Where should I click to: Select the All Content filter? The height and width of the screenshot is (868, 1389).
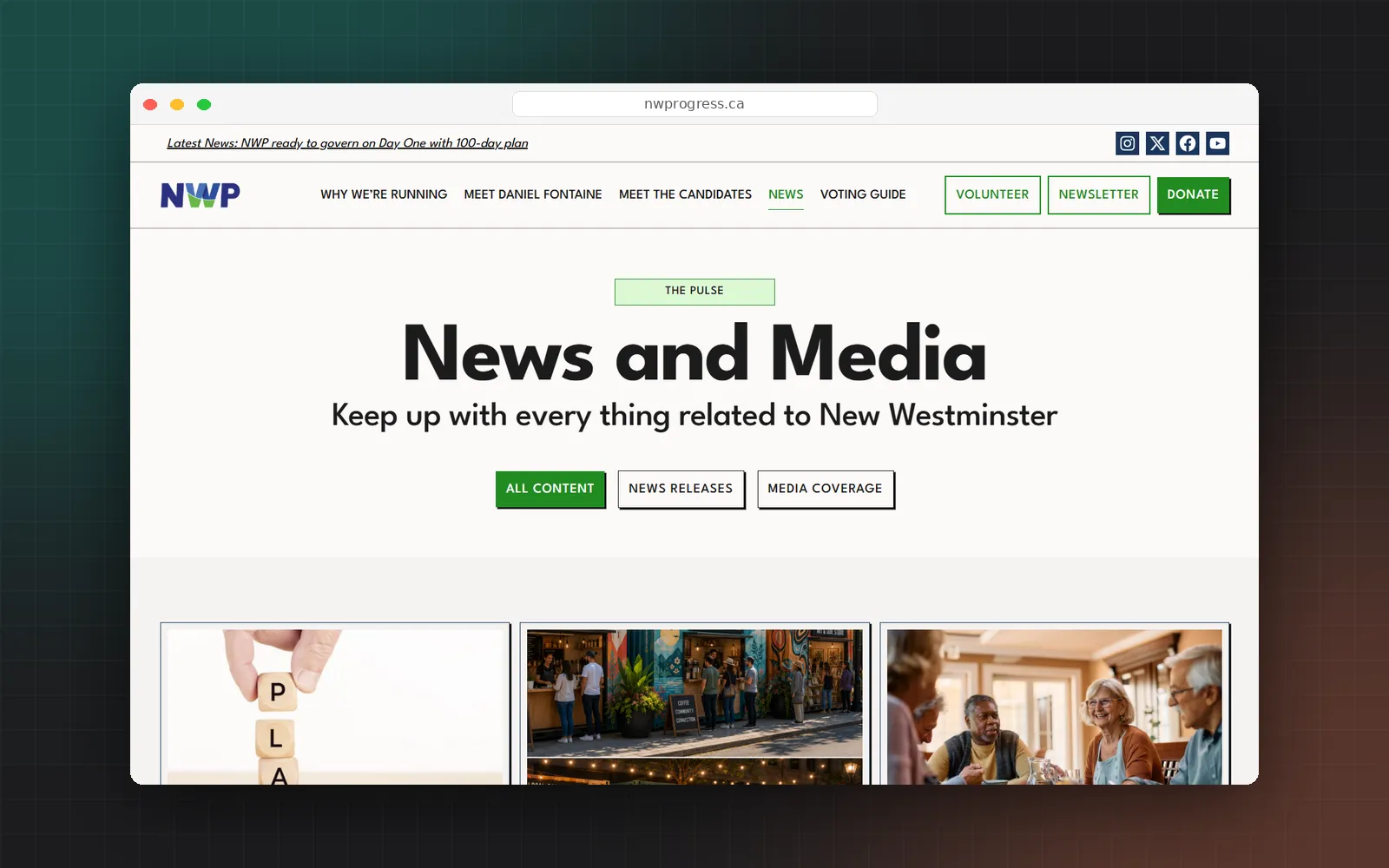pyautogui.click(x=550, y=489)
